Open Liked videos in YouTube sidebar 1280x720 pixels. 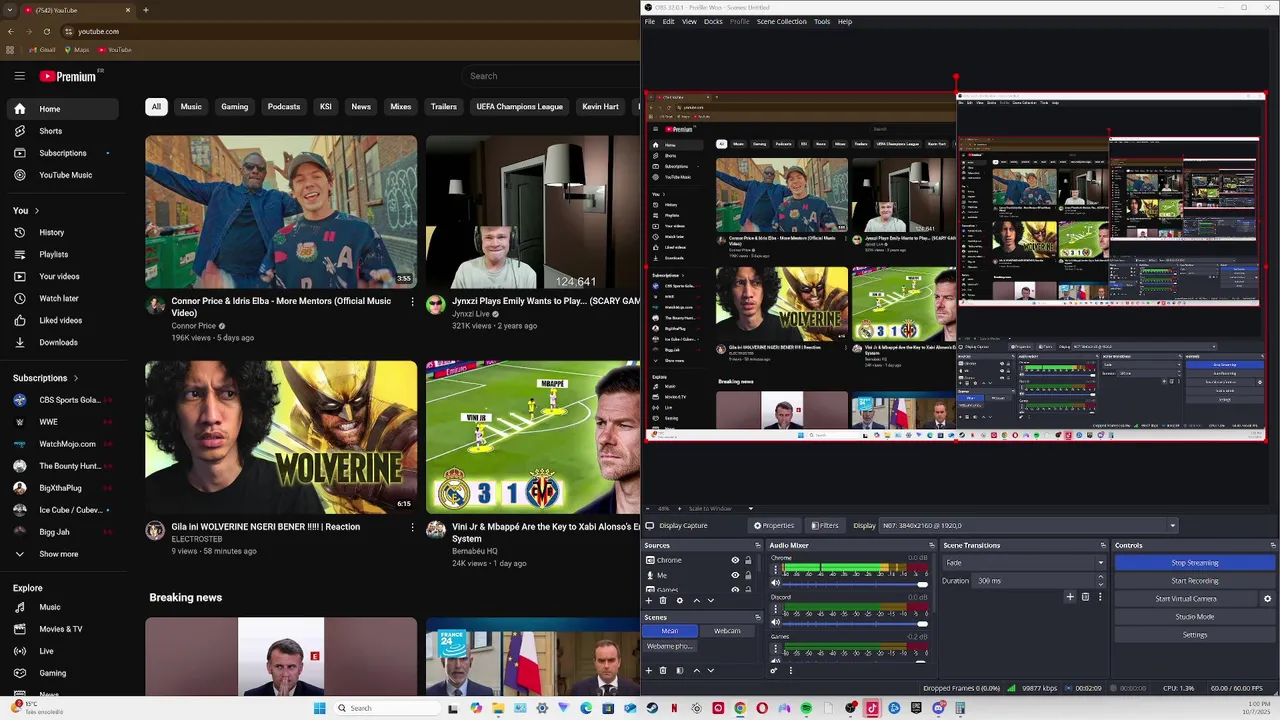coord(62,320)
